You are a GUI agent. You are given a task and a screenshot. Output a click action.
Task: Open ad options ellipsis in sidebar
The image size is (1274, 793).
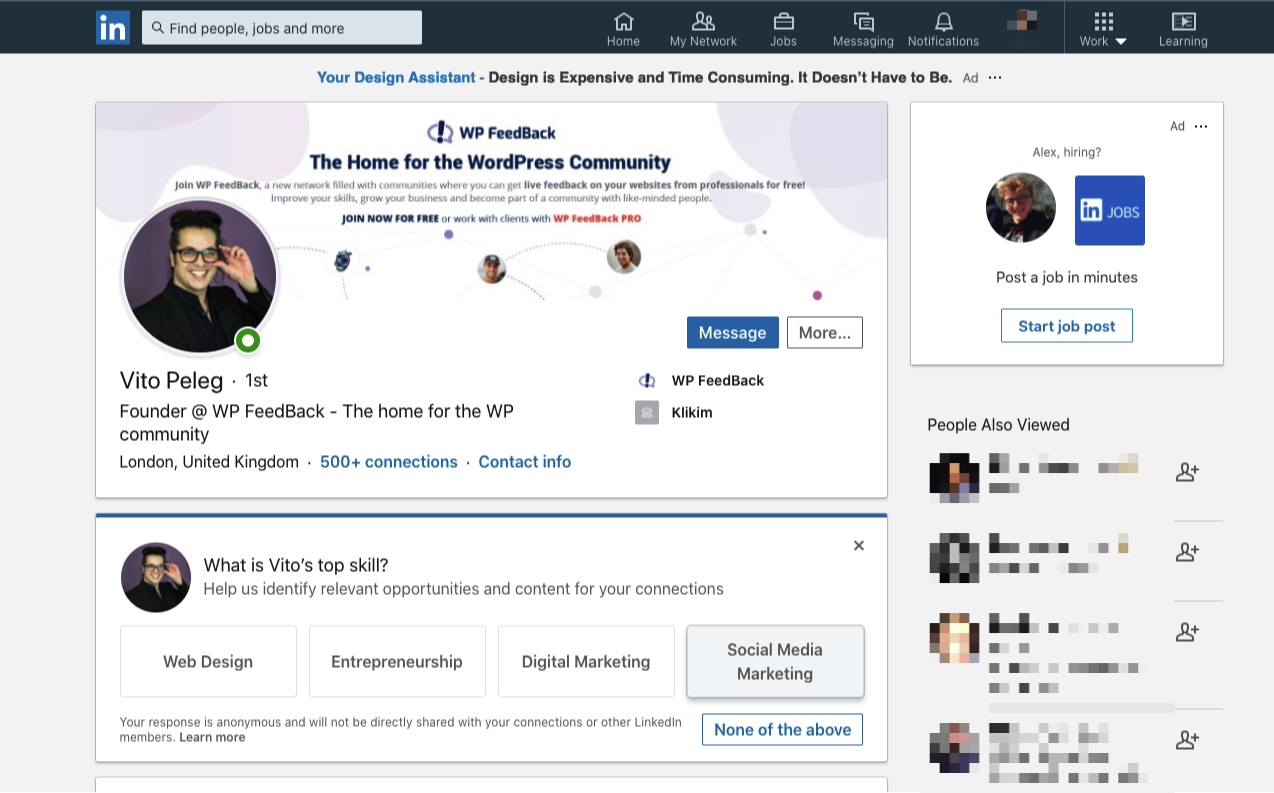coord(1201,126)
